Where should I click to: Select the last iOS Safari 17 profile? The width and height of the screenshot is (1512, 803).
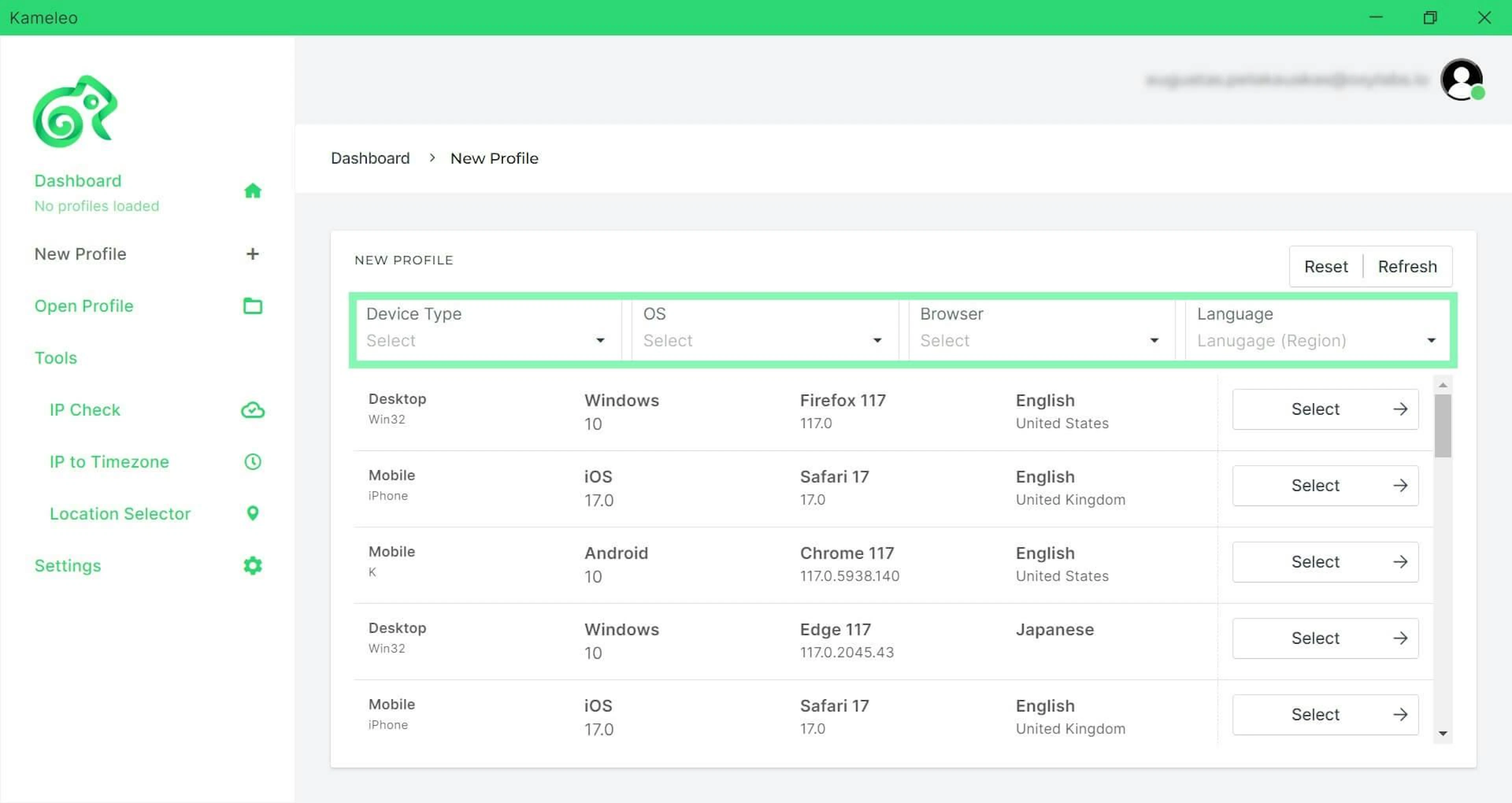pos(1325,714)
